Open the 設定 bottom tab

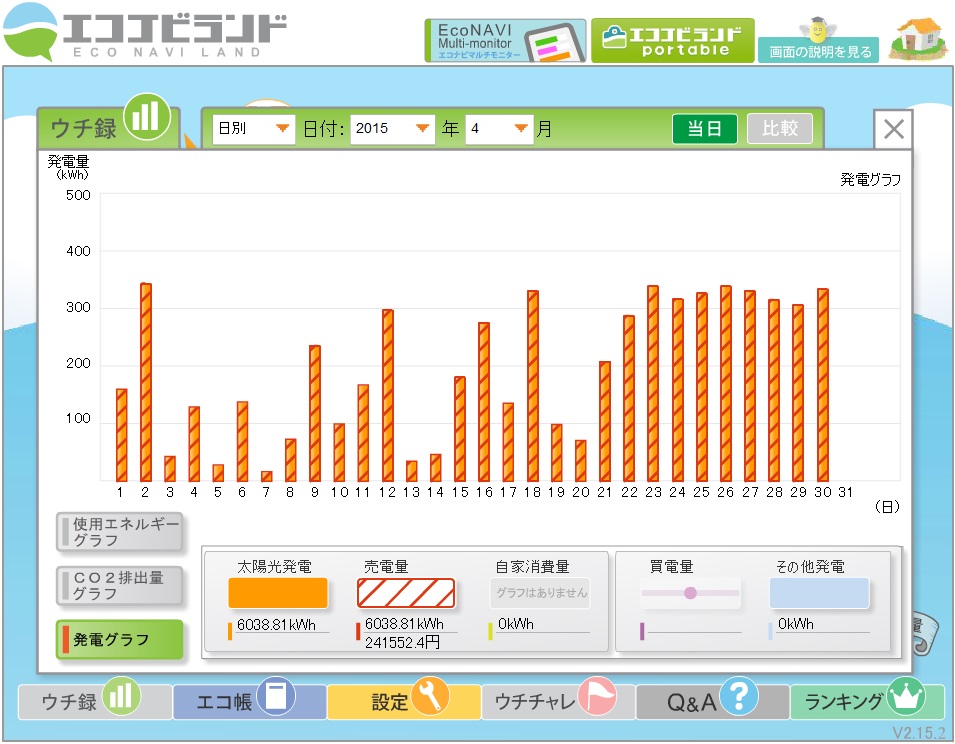tap(404, 701)
